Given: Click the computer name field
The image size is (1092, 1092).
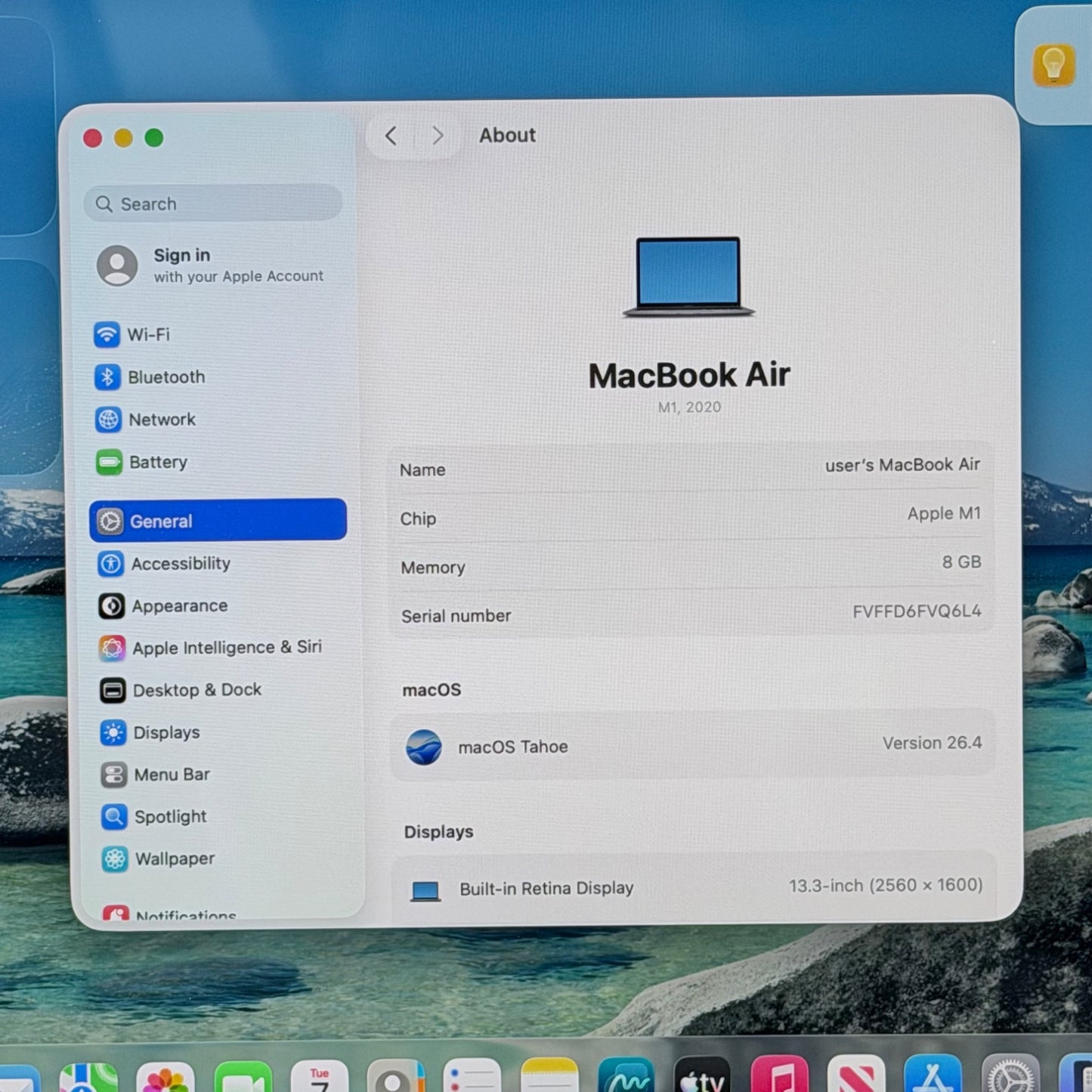Looking at the screenshot, I should pos(901,466).
